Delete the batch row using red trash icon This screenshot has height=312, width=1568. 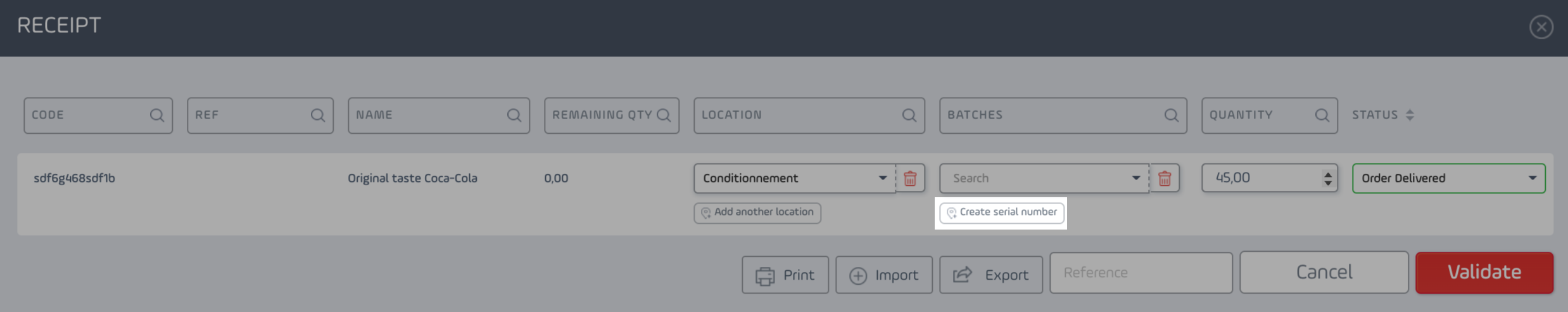pos(1164,179)
